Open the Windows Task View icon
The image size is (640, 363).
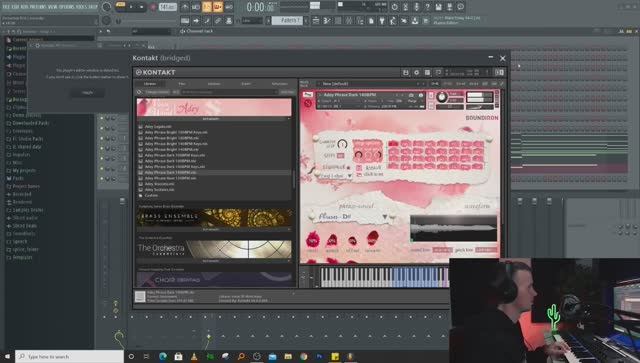(x=146, y=356)
